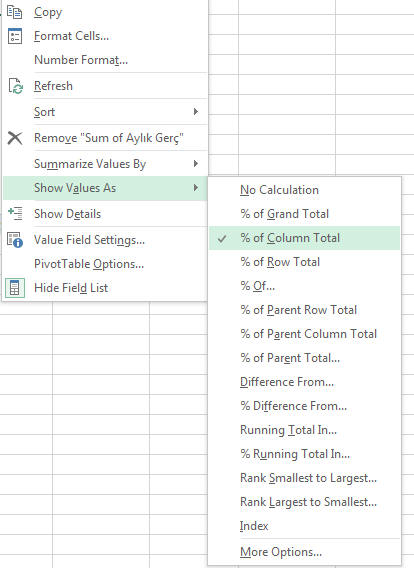Click the Format Cells icon
The image size is (414, 568).
pos(15,36)
